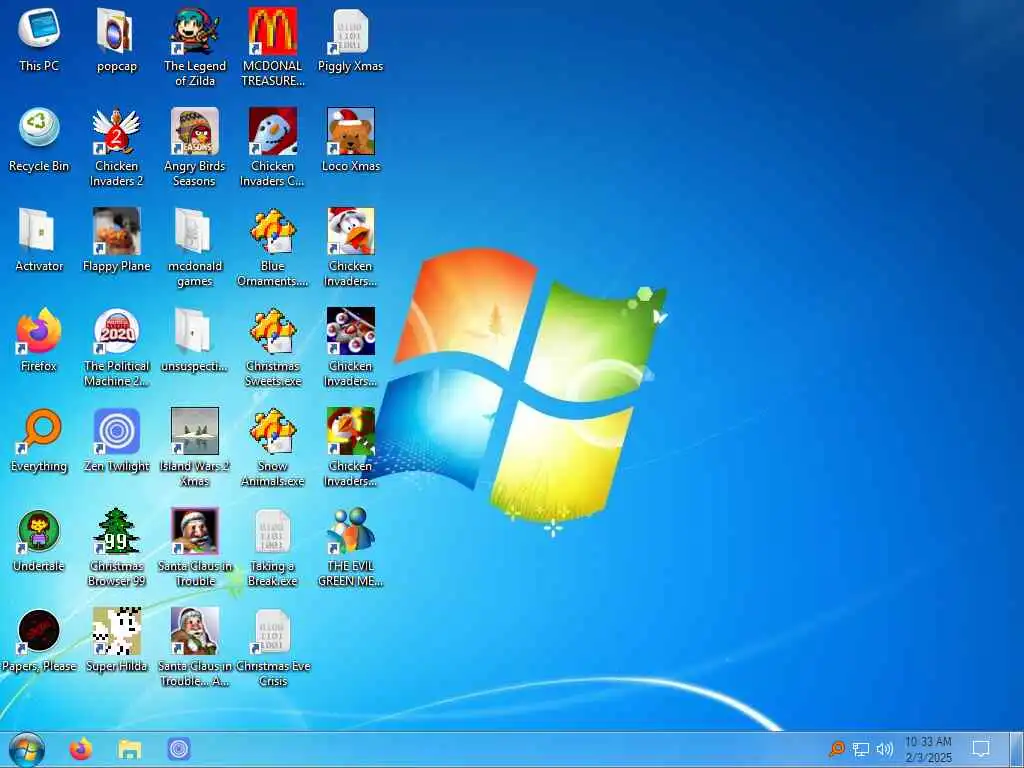
Task: Select the Chicken Invaders C... snowman icon
Action: point(272,148)
